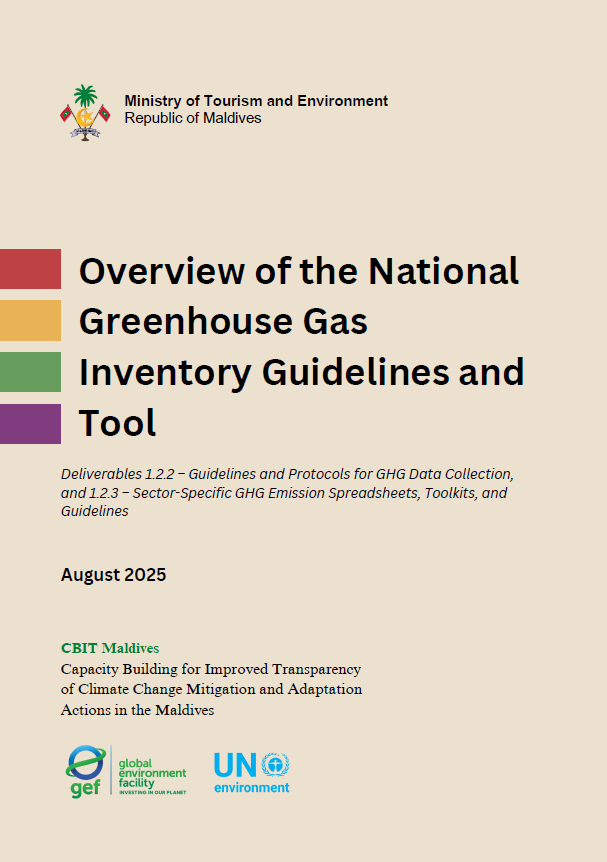Select the yellow color block

pos(30,321)
